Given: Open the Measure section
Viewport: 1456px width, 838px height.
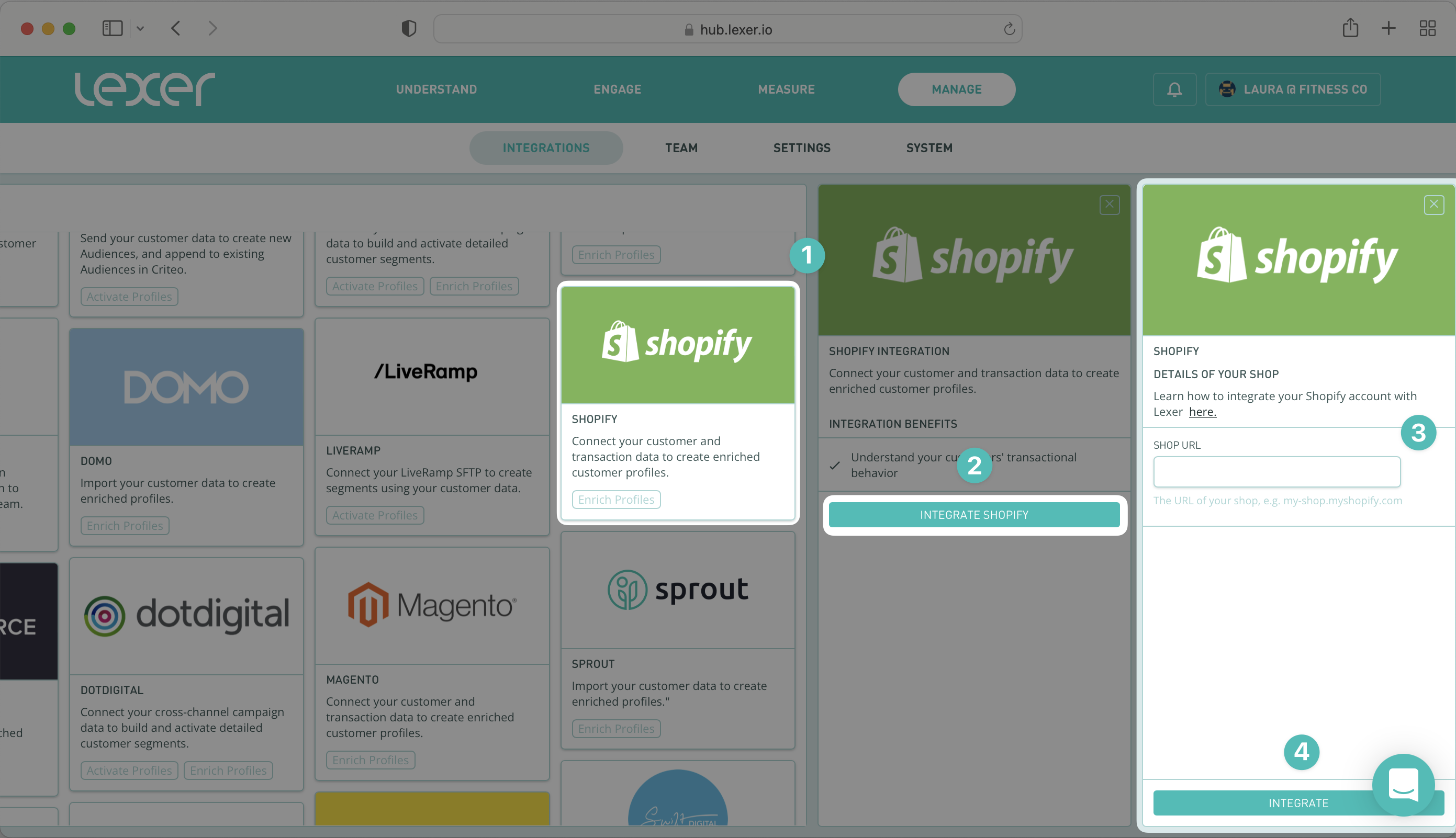Looking at the screenshot, I should pos(786,89).
